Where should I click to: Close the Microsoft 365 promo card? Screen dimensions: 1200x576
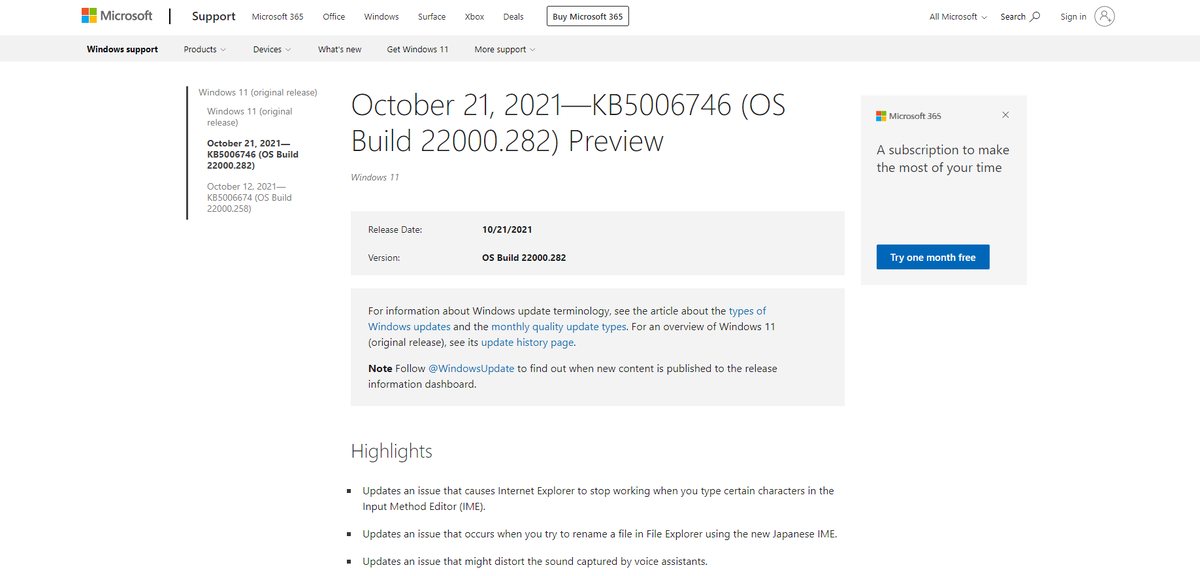1005,115
